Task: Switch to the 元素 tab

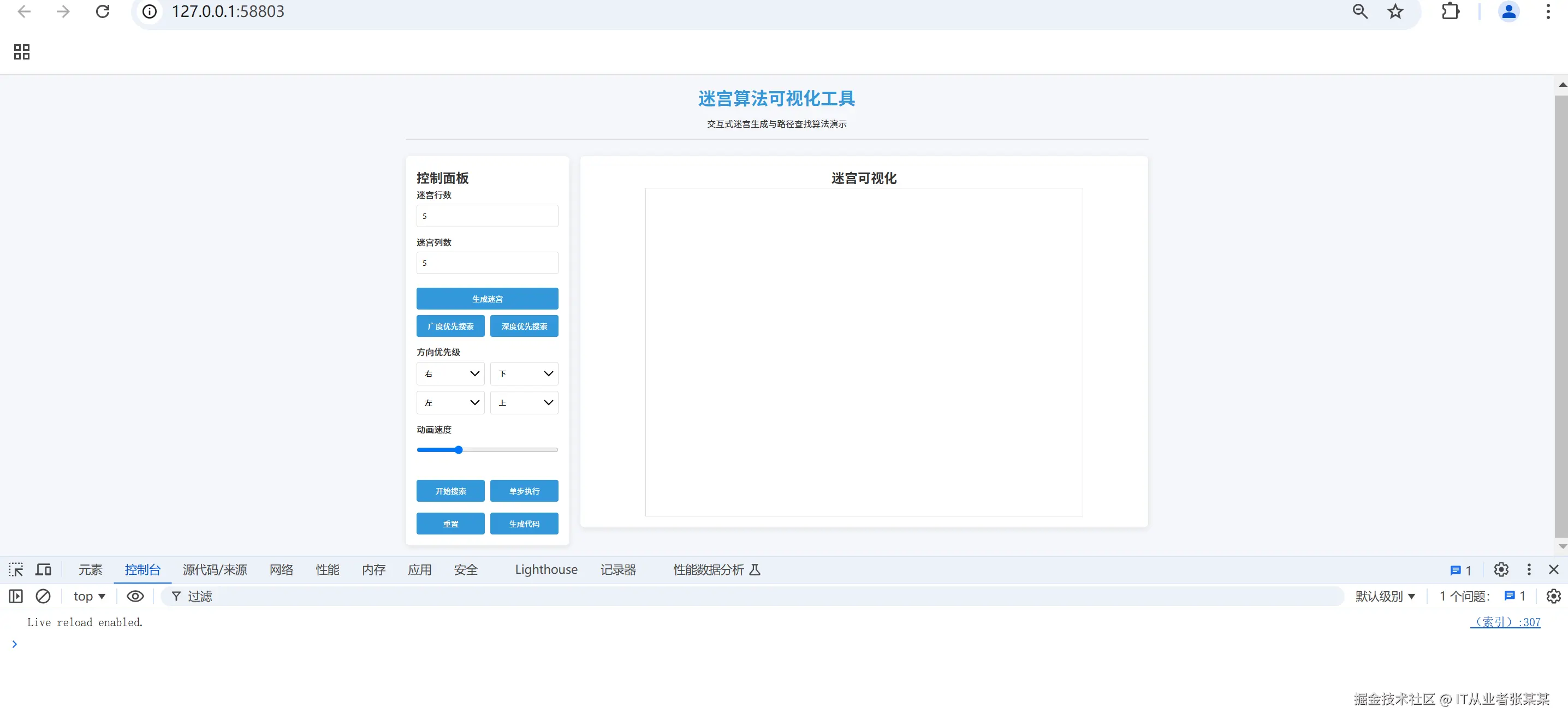Action: pyautogui.click(x=91, y=570)
